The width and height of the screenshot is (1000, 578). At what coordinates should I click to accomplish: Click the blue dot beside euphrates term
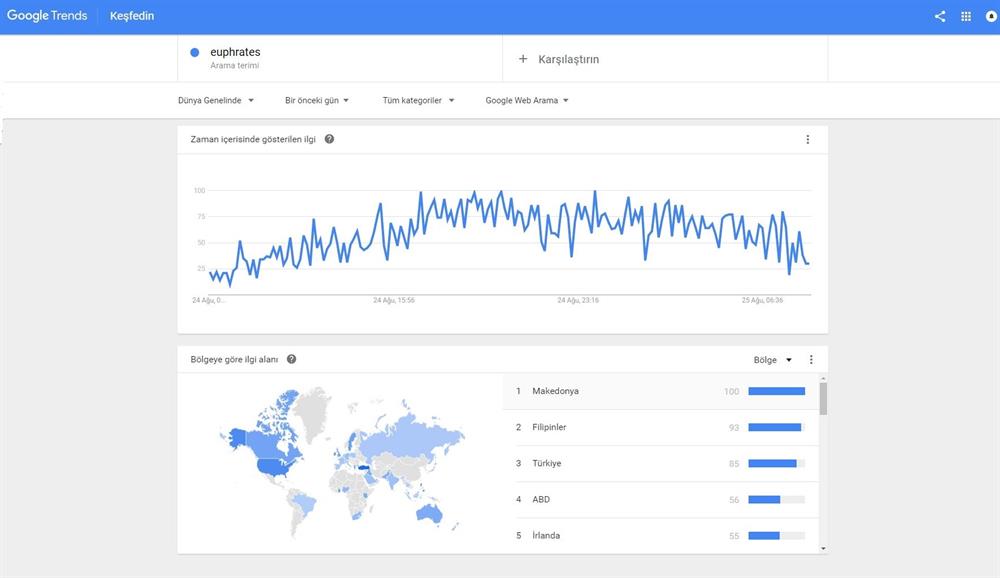point(194,52)
